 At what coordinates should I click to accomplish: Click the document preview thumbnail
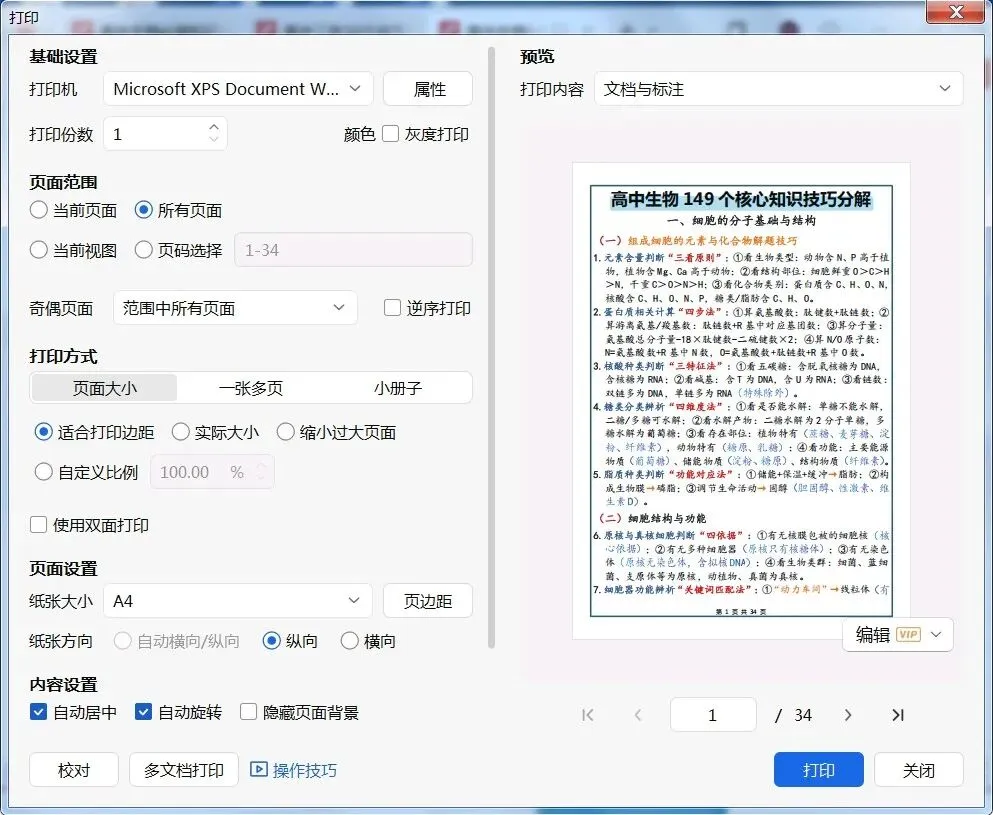741,401
